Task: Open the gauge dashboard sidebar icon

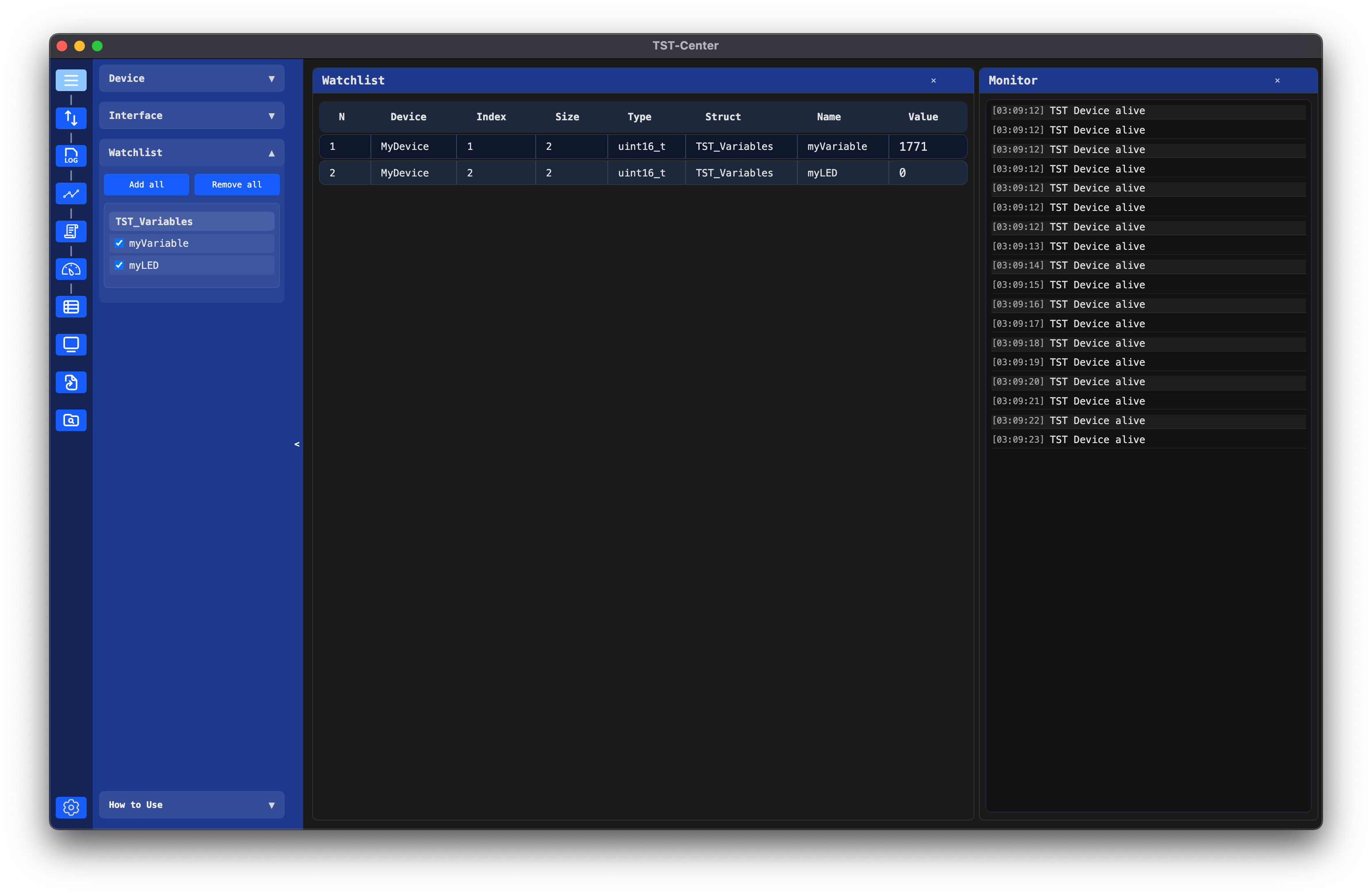Action: tap(71, 269)
